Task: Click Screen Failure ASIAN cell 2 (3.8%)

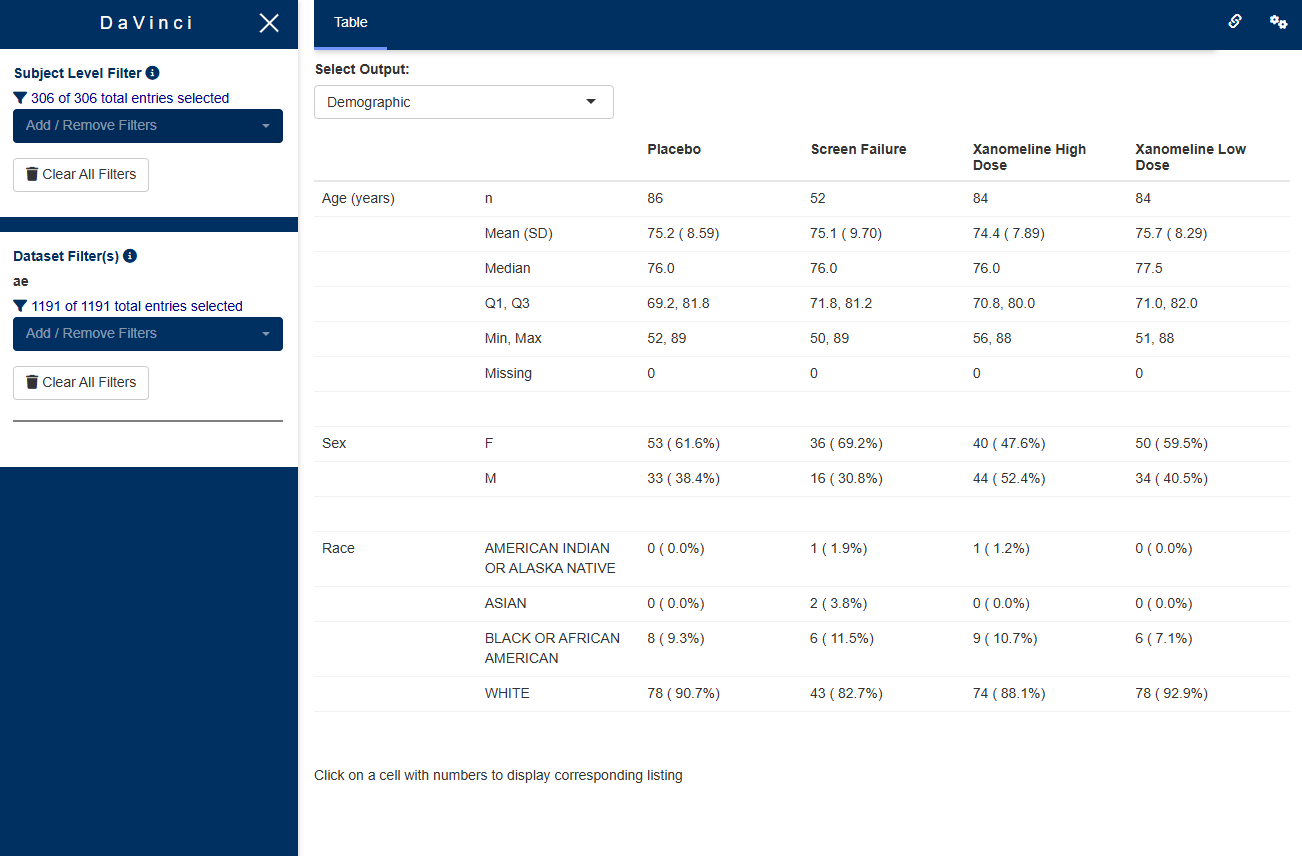Action: [838, 603]
